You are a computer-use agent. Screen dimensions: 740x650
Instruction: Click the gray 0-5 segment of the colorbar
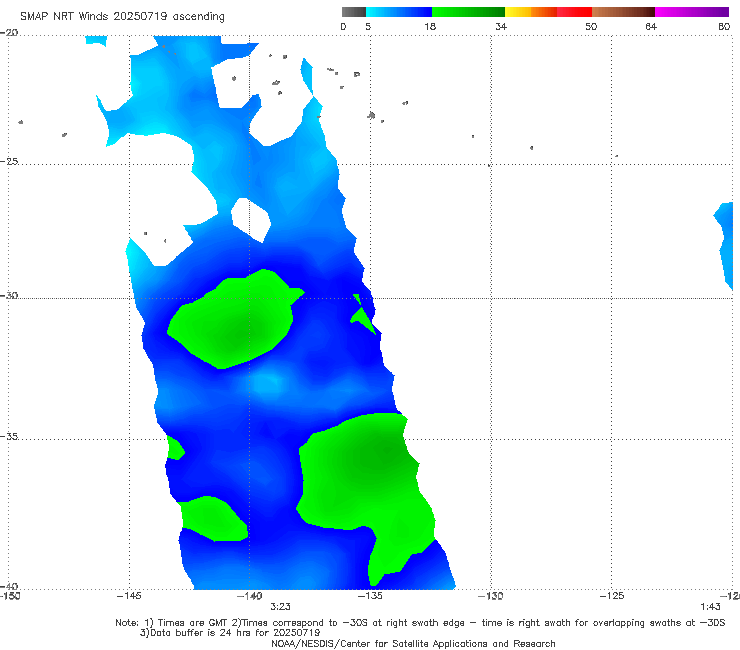click(x=354, y=12)
